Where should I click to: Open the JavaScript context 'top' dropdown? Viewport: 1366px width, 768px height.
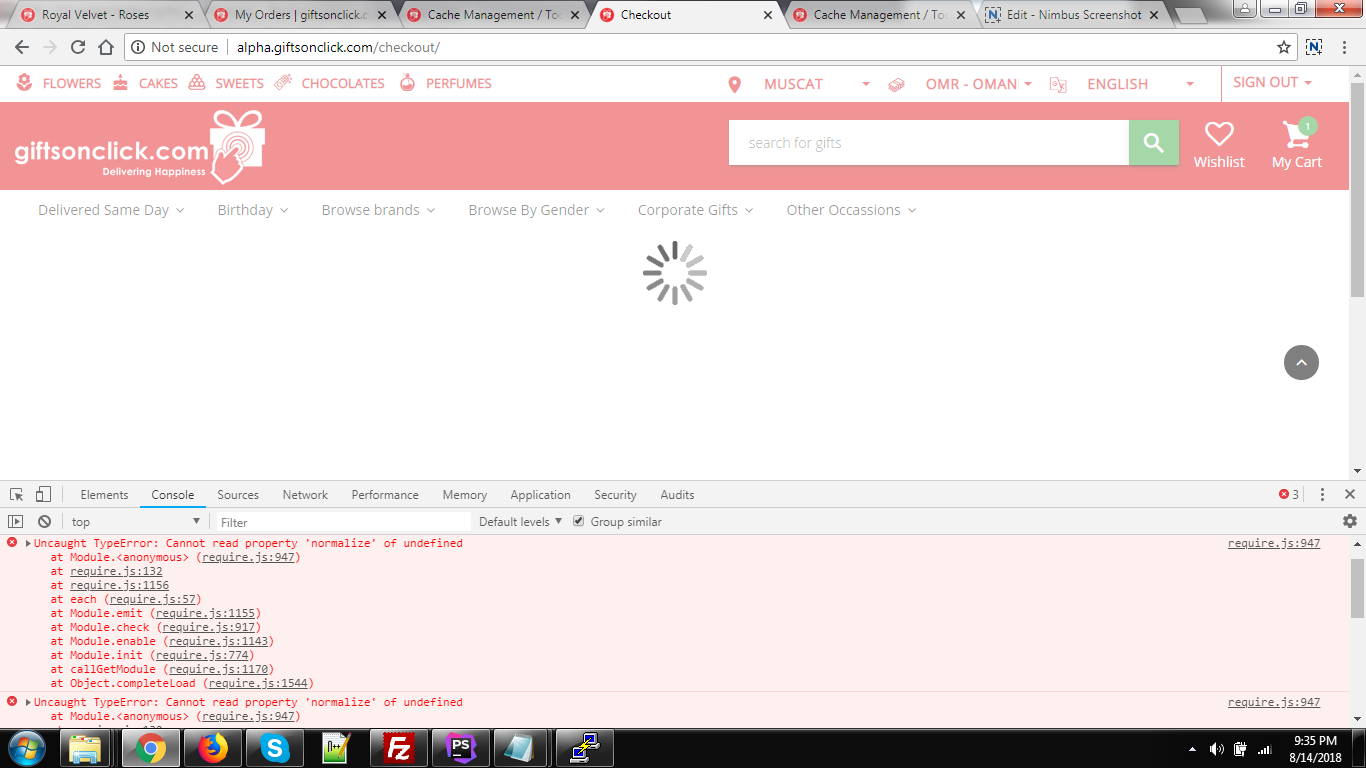[135, 522]
